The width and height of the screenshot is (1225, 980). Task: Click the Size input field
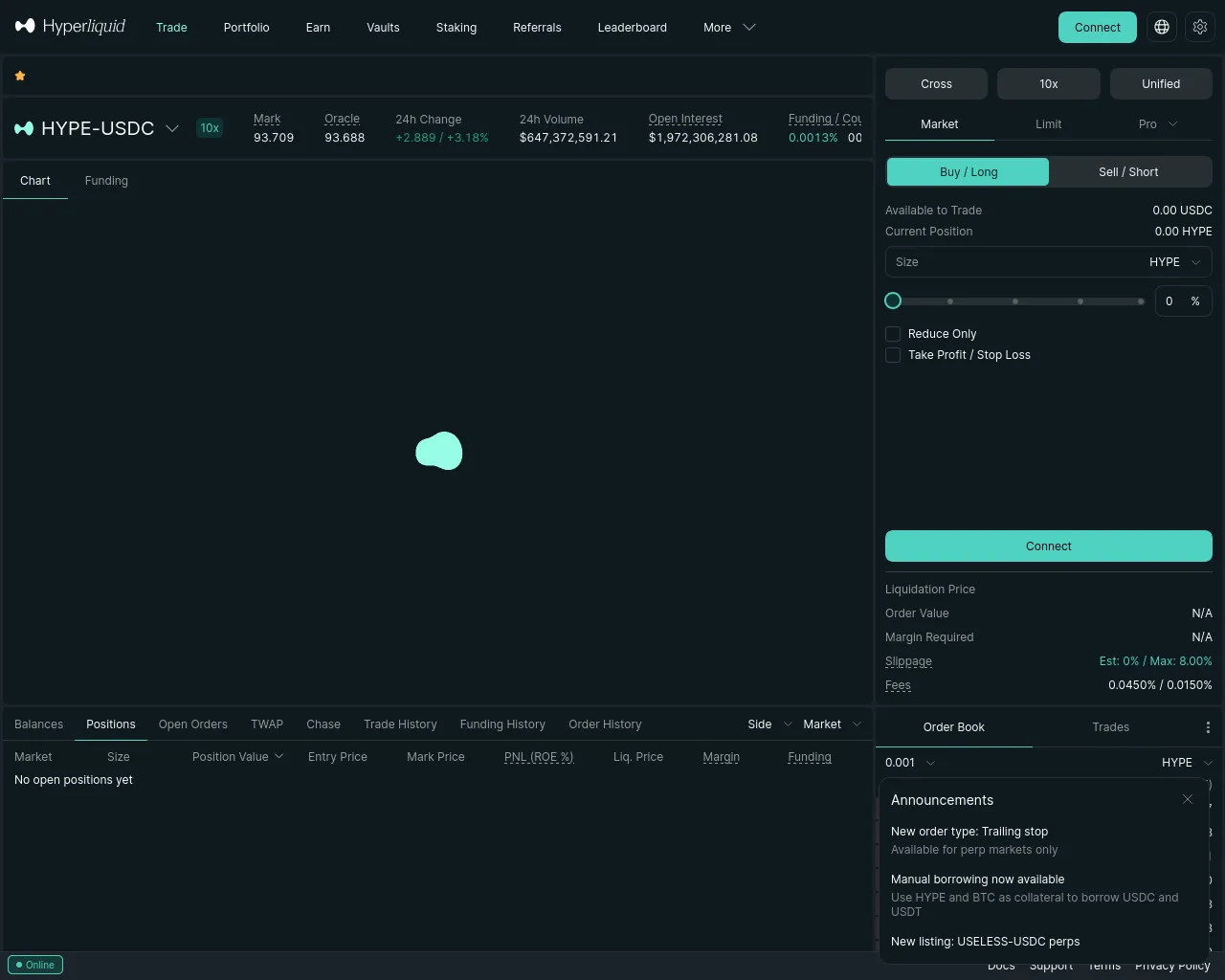[1049, 262]
